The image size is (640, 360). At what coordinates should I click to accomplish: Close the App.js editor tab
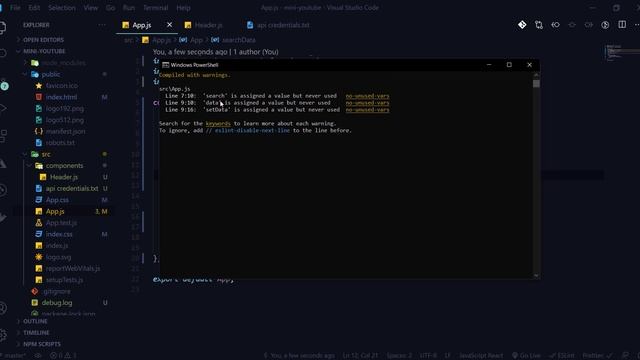coord(169,25)
